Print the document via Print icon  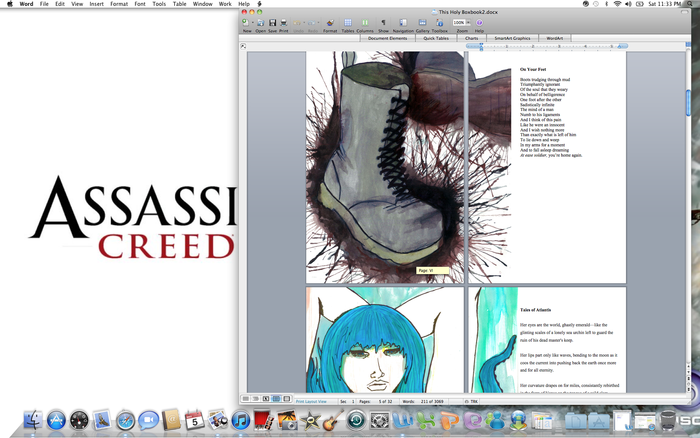(x=283, y=22)
